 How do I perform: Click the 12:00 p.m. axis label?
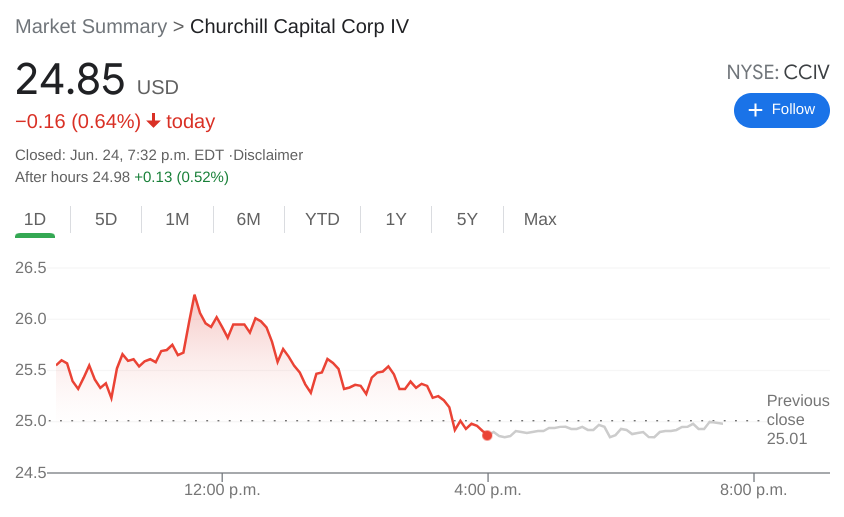point(222,490)
